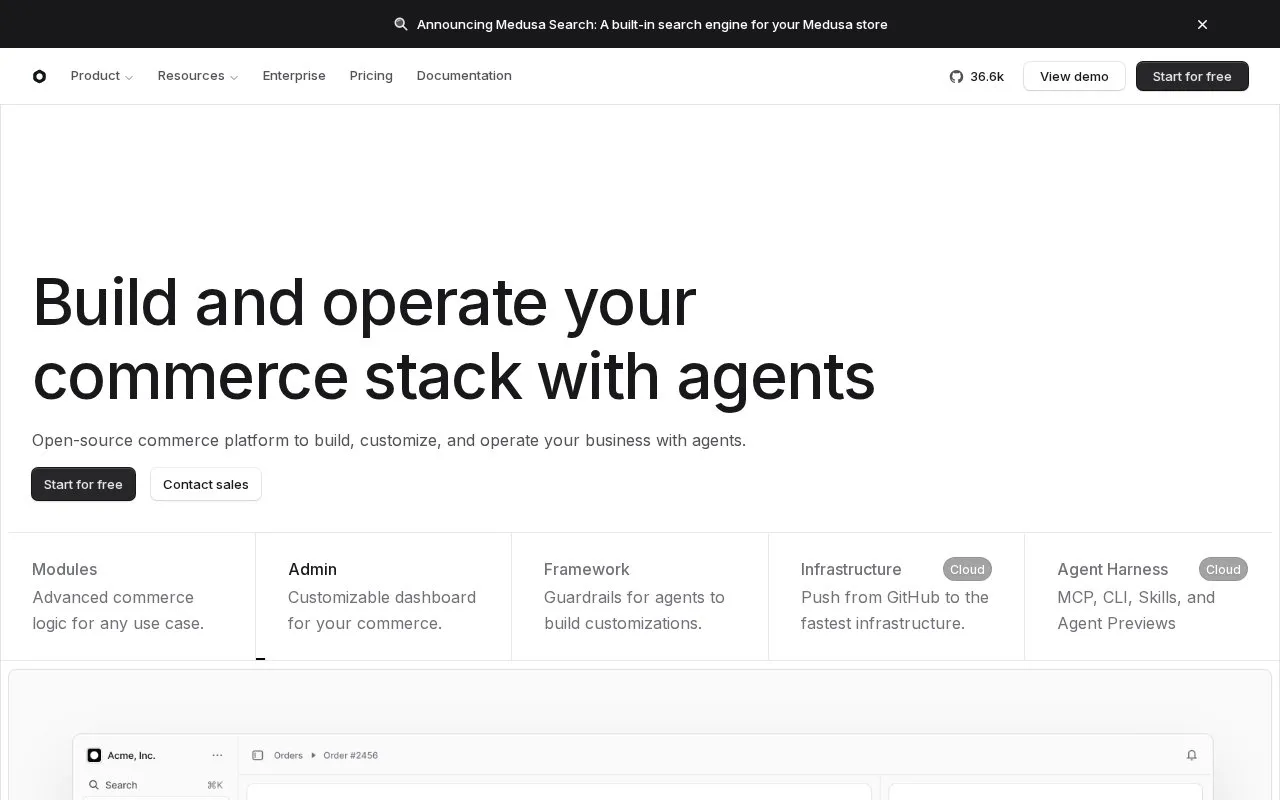The height and width of the screenshot is (800, 1280).
Task: Show the Agent Harness tab
Action: pos(1148,596)
